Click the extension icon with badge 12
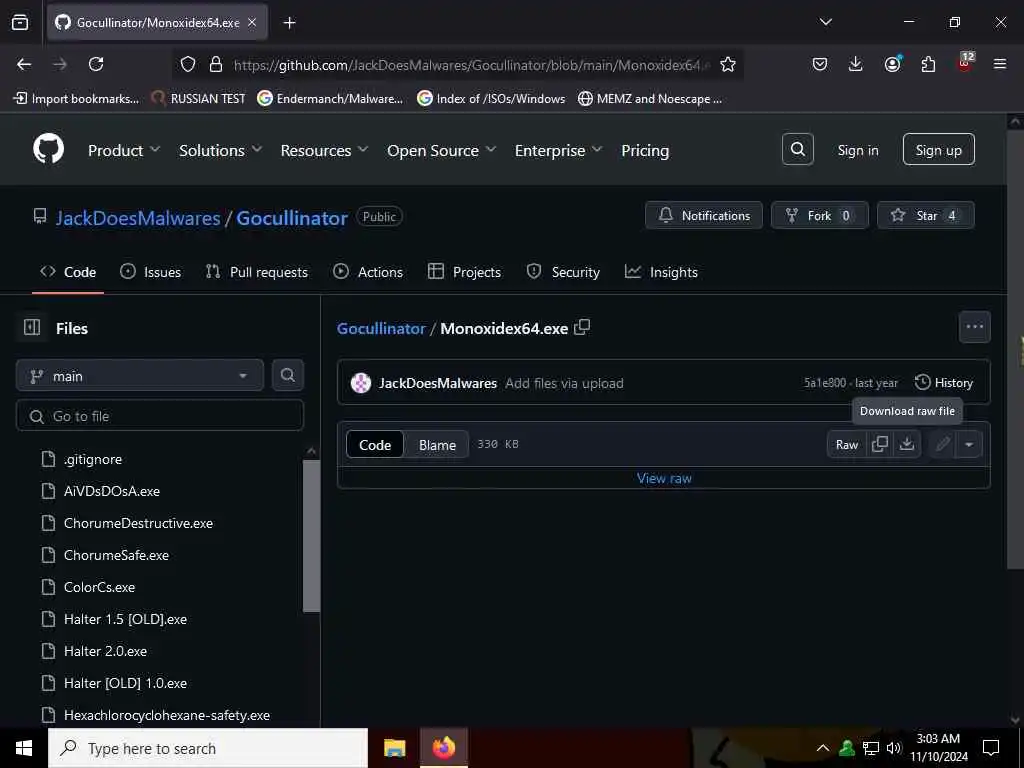 pos(964,63)
